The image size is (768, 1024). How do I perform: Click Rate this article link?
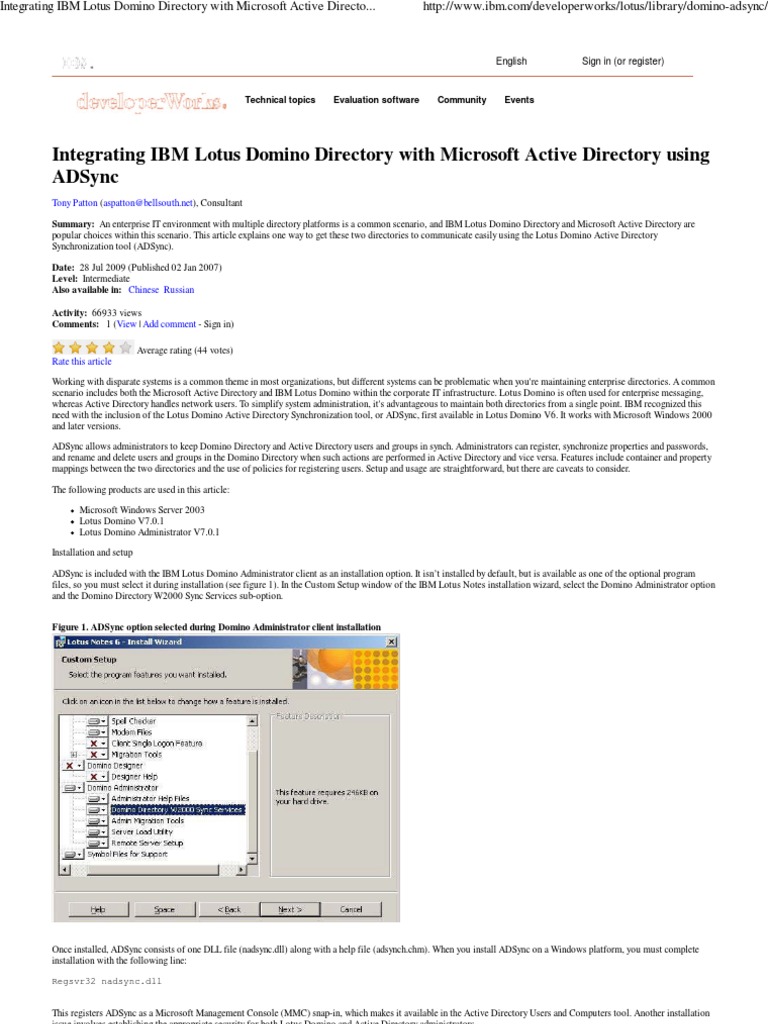coord(82,362)
